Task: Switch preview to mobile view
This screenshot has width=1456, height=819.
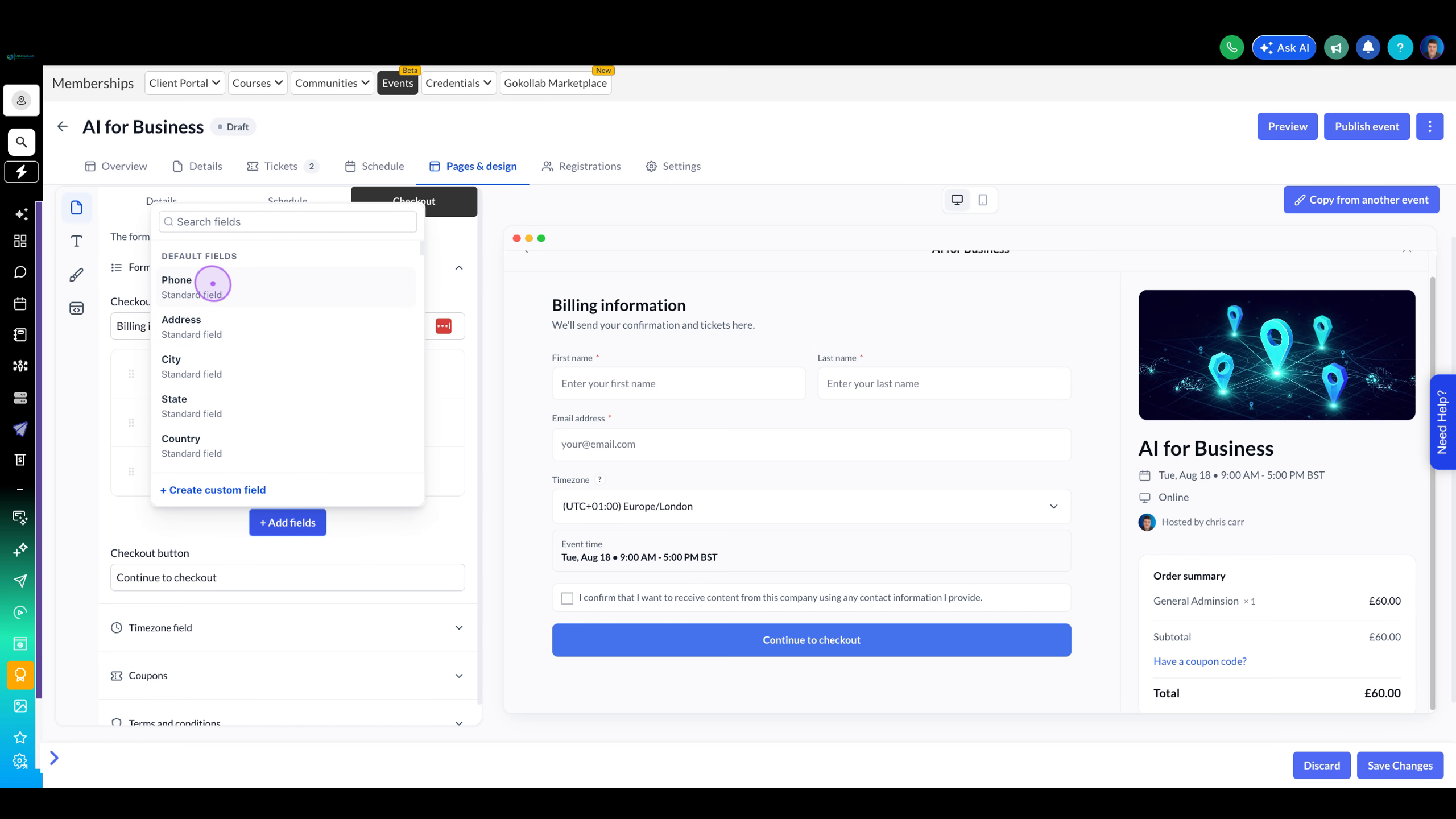Action: tap(983, 200)
